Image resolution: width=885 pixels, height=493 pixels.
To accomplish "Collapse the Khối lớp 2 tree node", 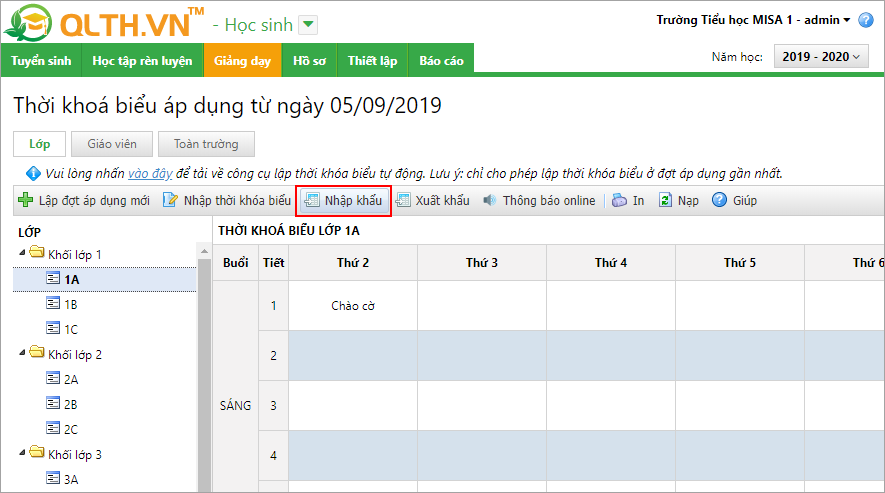I will [x=22, y=354].
